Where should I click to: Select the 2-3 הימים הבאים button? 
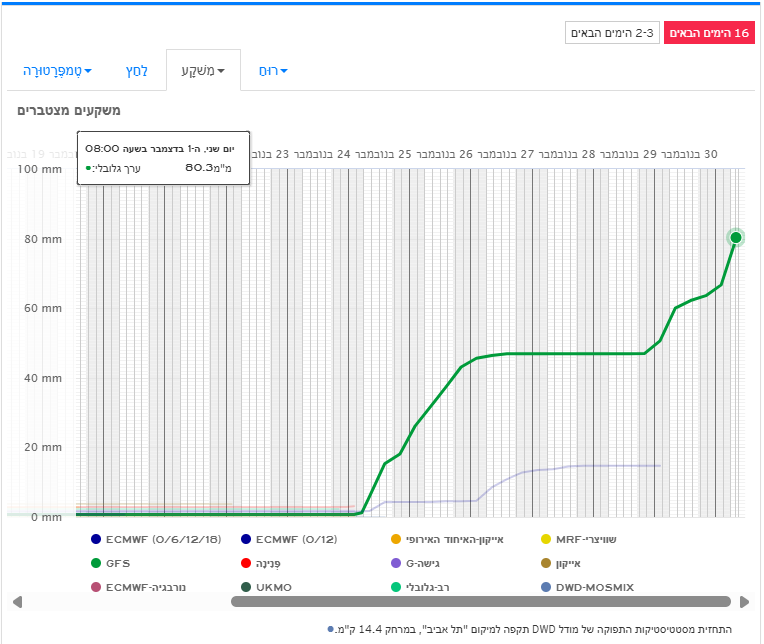coord(611,34)
